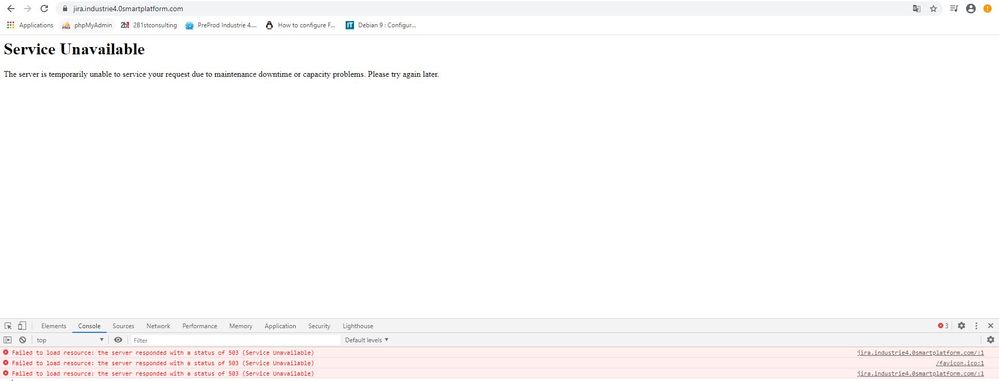Close the DevTools panel
The image size is (999, 381).
[x=990, y=326]
